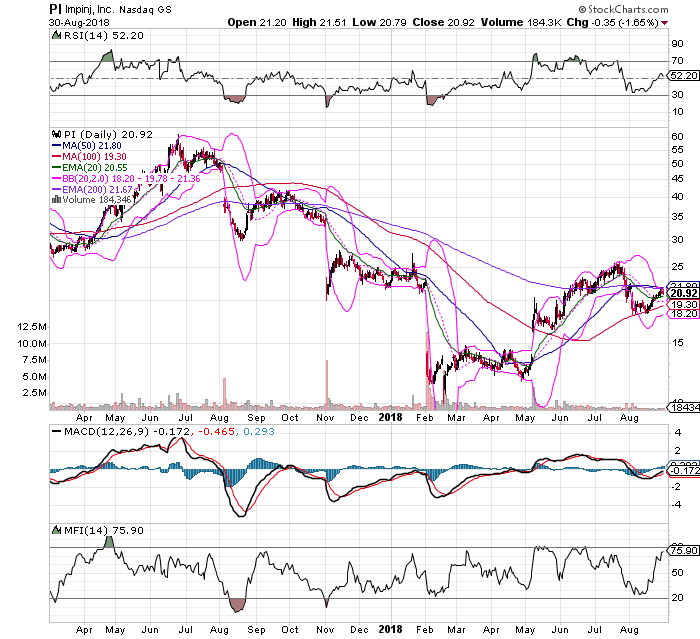The width and height of the screenshot is (700, 639).
Task: Click the 30 RSI oversold axis label
Action: tap(677, 95)
